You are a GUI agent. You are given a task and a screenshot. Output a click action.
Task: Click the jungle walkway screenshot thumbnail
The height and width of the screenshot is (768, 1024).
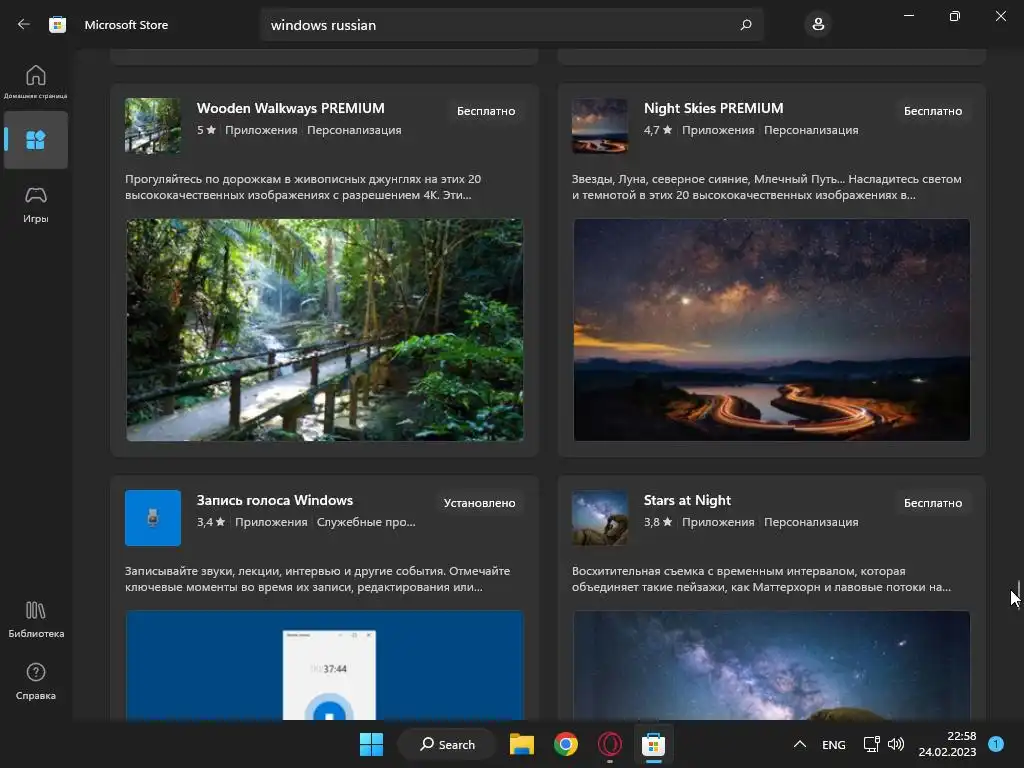click(325, 330)
